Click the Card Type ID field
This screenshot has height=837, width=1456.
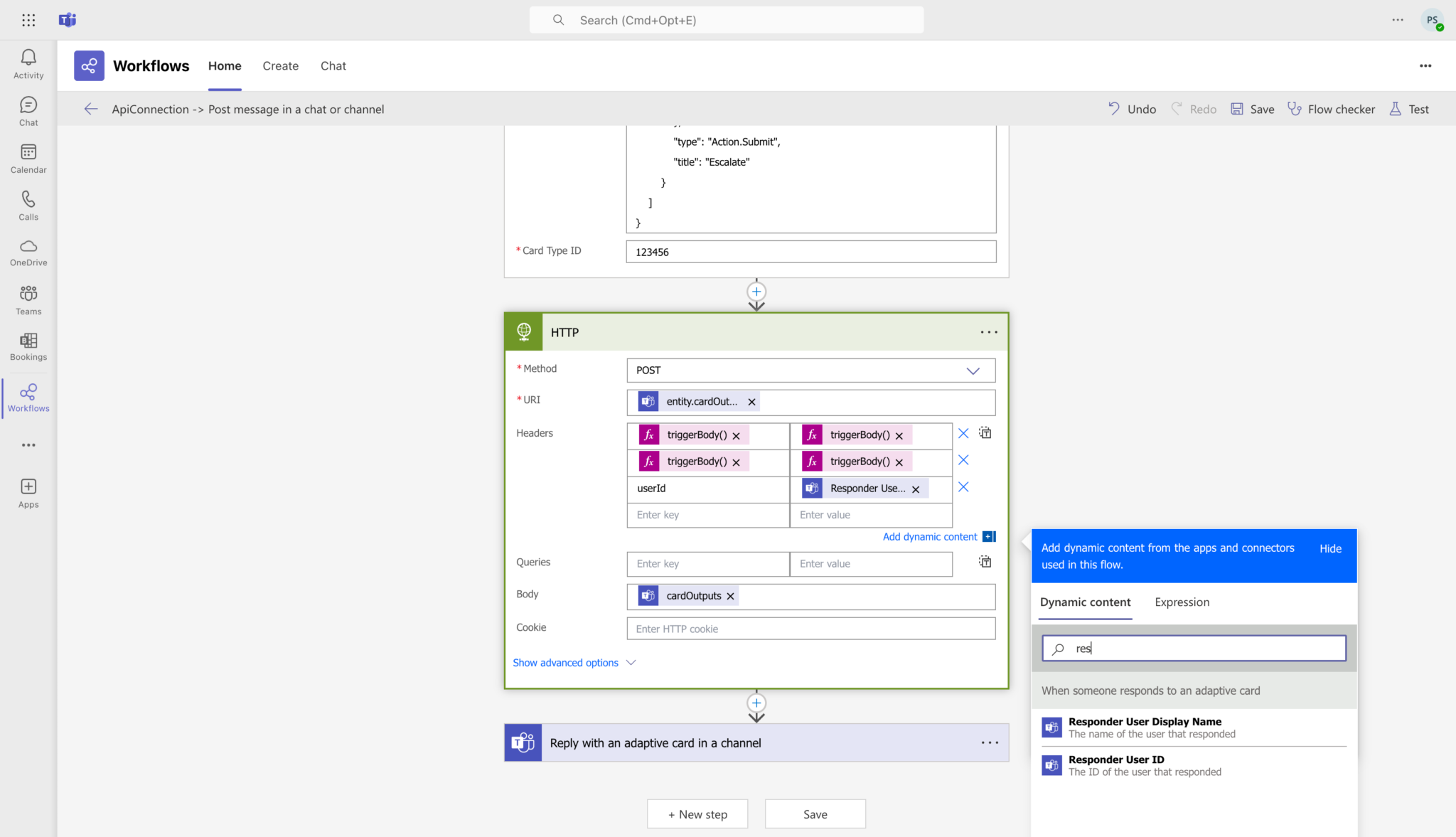click(x=810, y=251)
